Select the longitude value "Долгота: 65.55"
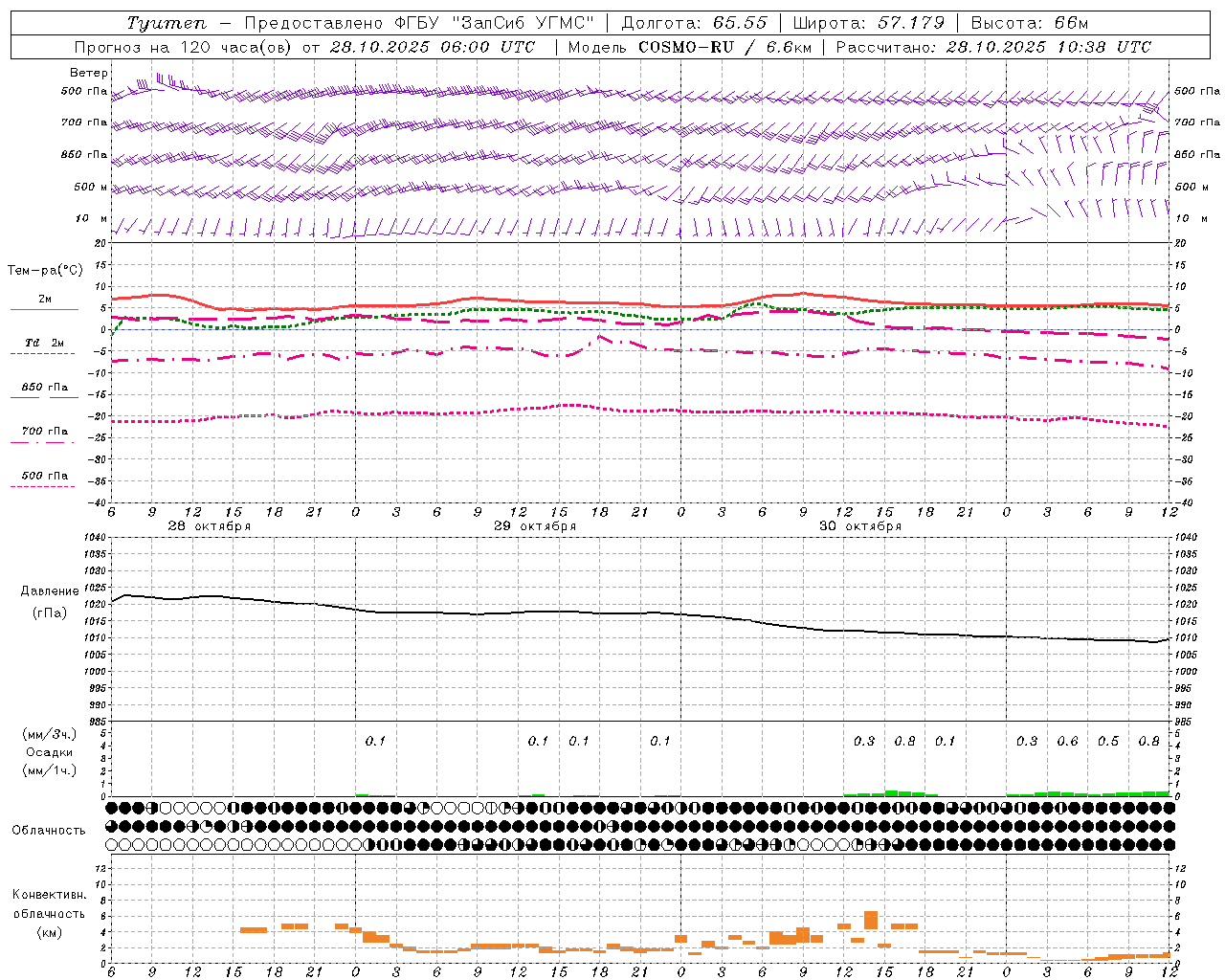This screenshot has height=980, width=1225. click(695, 23)
